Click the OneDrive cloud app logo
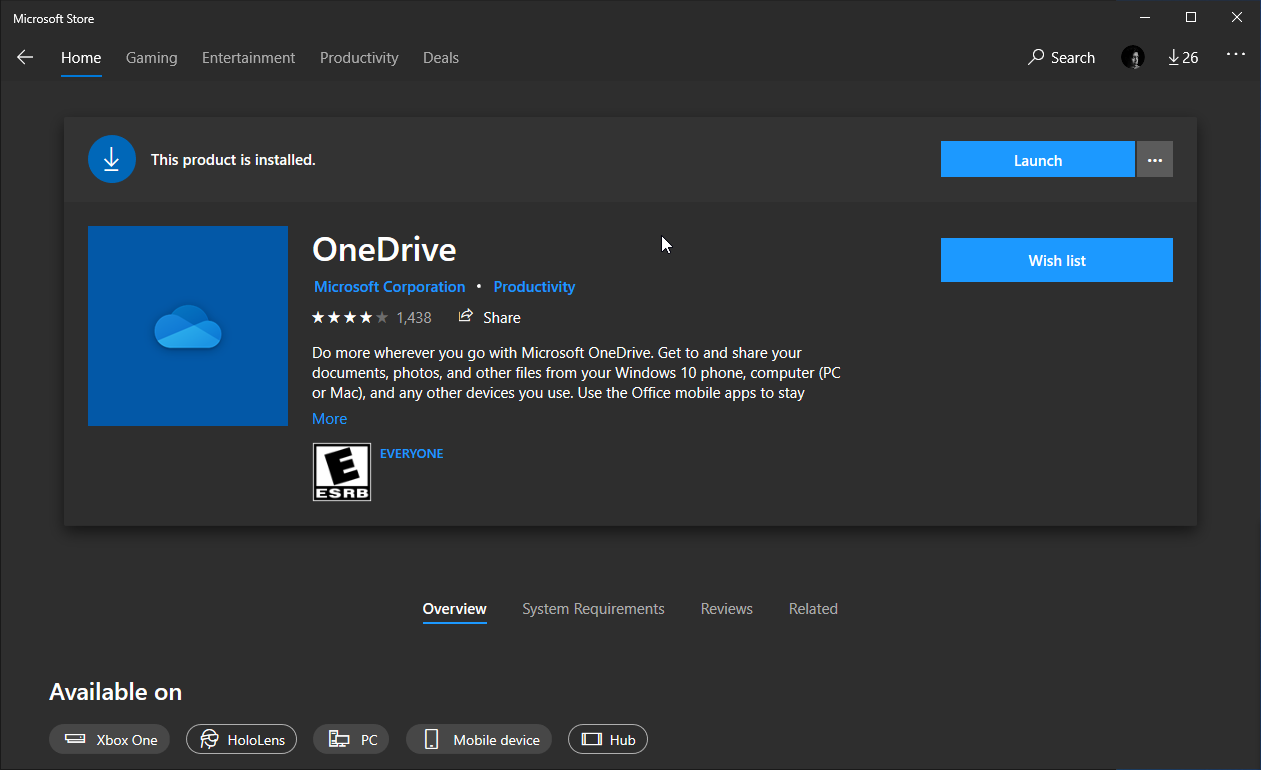The width and height of the screenshot is (1261, 770). [187, 325]
